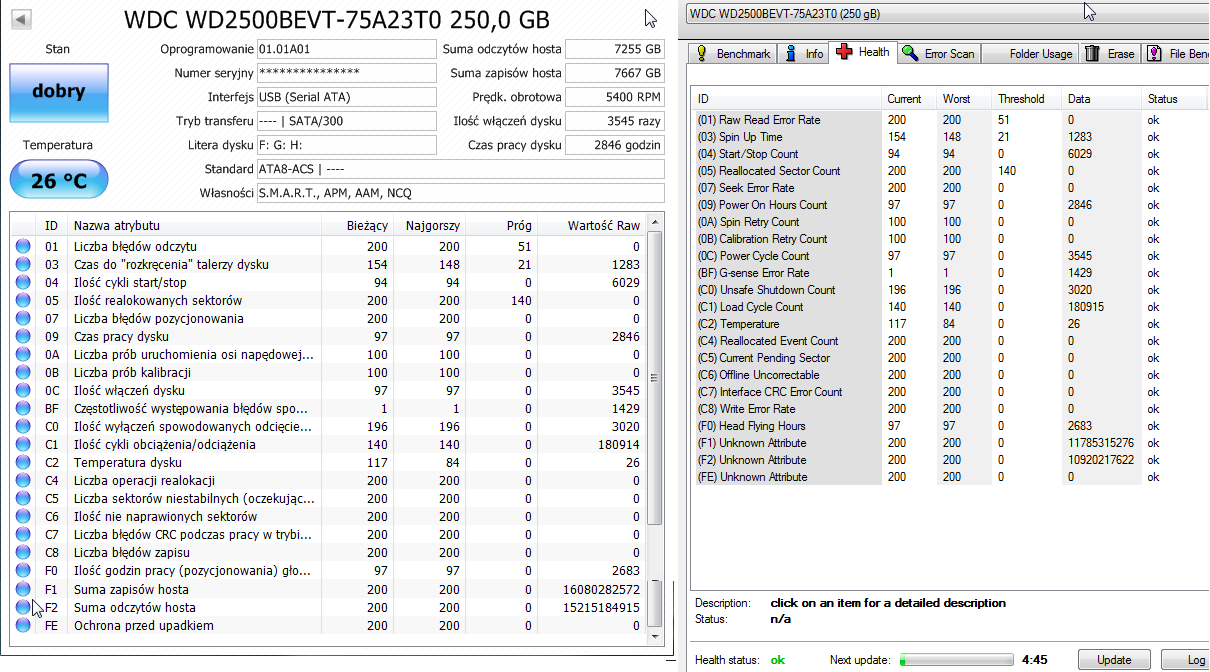The image size is (1210, 672).
Task: Click the 'Najgorszy' column header
Action: (x=429, y=226)
